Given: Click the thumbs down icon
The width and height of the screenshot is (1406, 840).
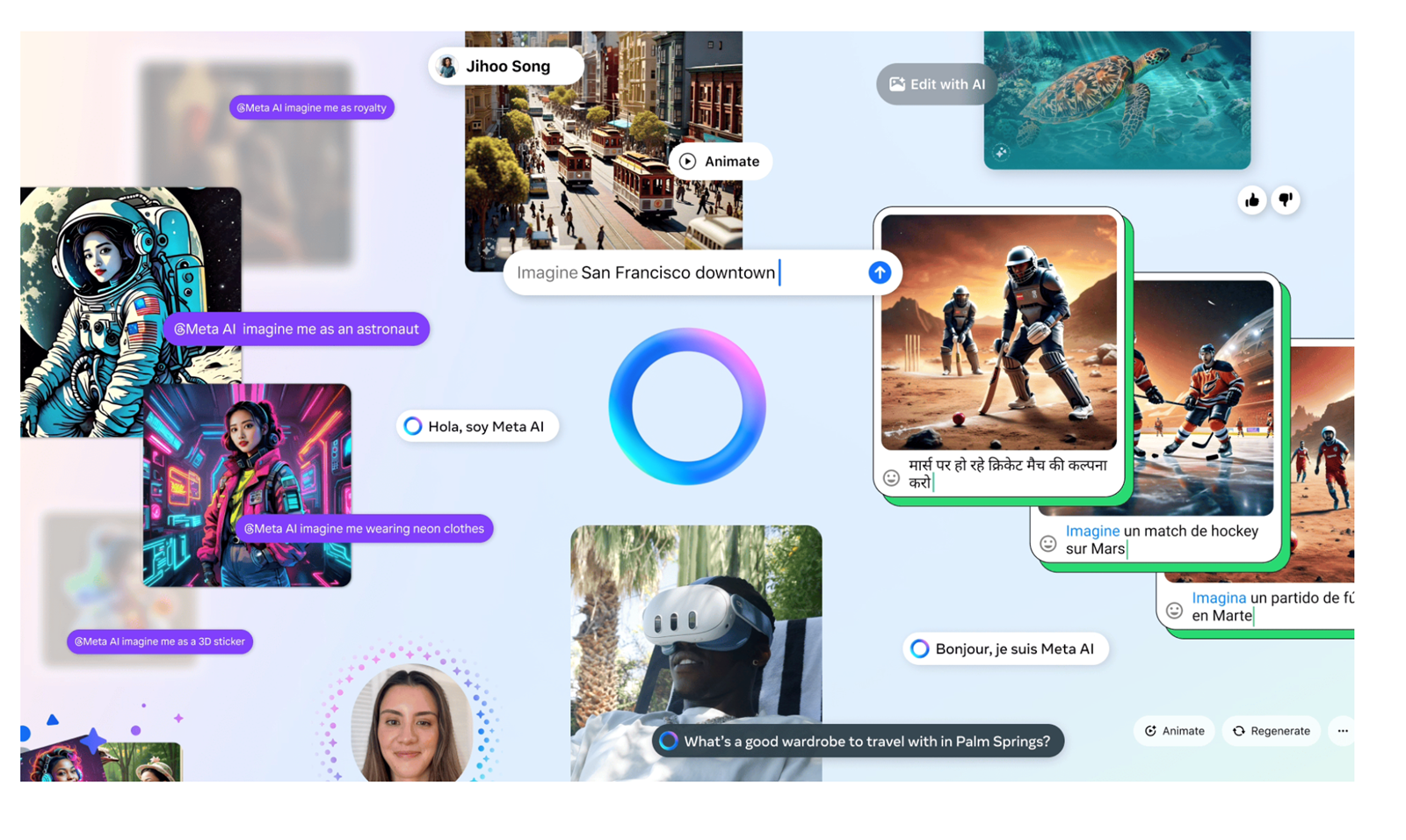Looking at the screenshot, I should 1286,200.
